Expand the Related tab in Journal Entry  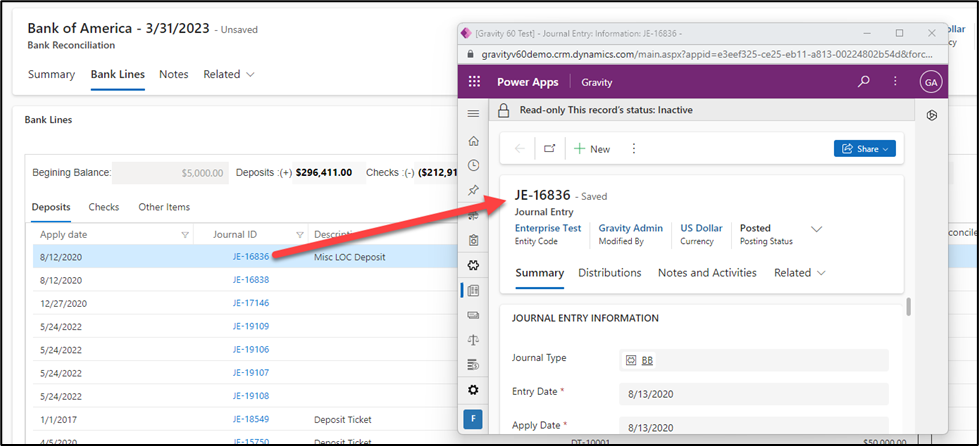(800, 273)
